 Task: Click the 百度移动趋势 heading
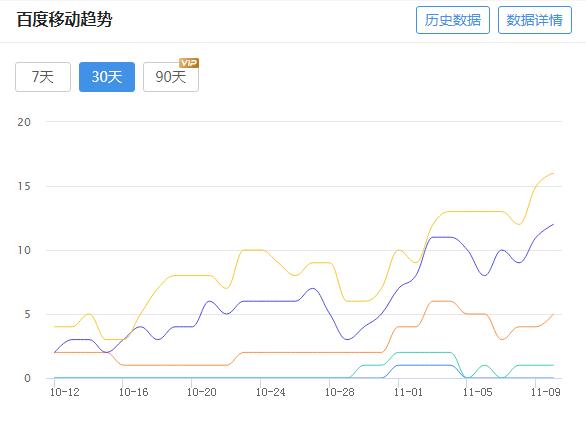pos(64,19)
